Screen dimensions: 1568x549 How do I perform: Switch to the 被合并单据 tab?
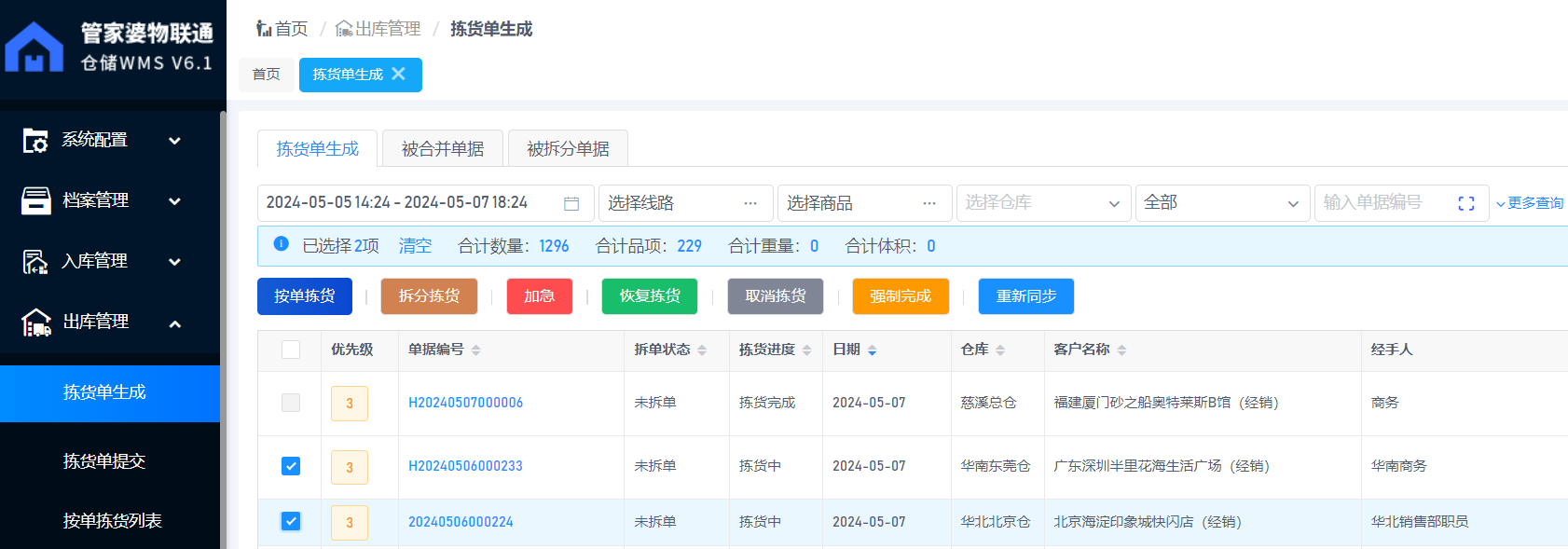pyautogui.click(x=443, y=149)
